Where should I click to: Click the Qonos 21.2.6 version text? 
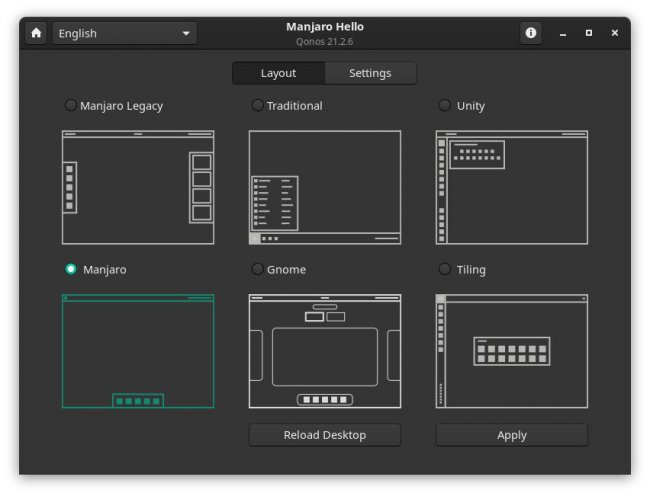325,41
